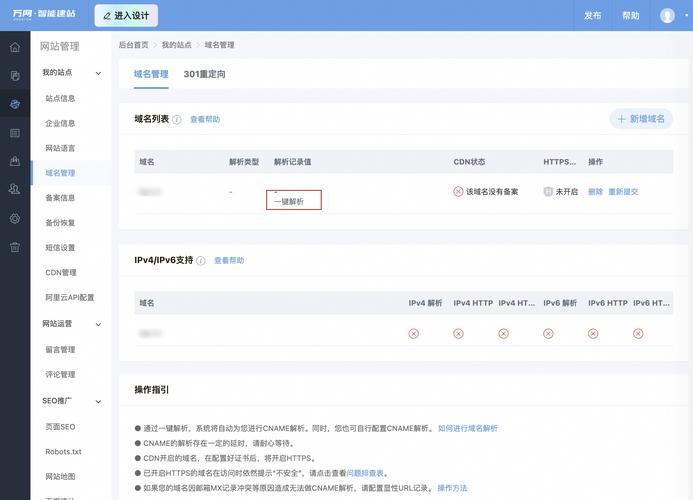Switch to the 301重定向 tab
The image size is (693, 500).
pyautogui.click(x=204, y=74)
